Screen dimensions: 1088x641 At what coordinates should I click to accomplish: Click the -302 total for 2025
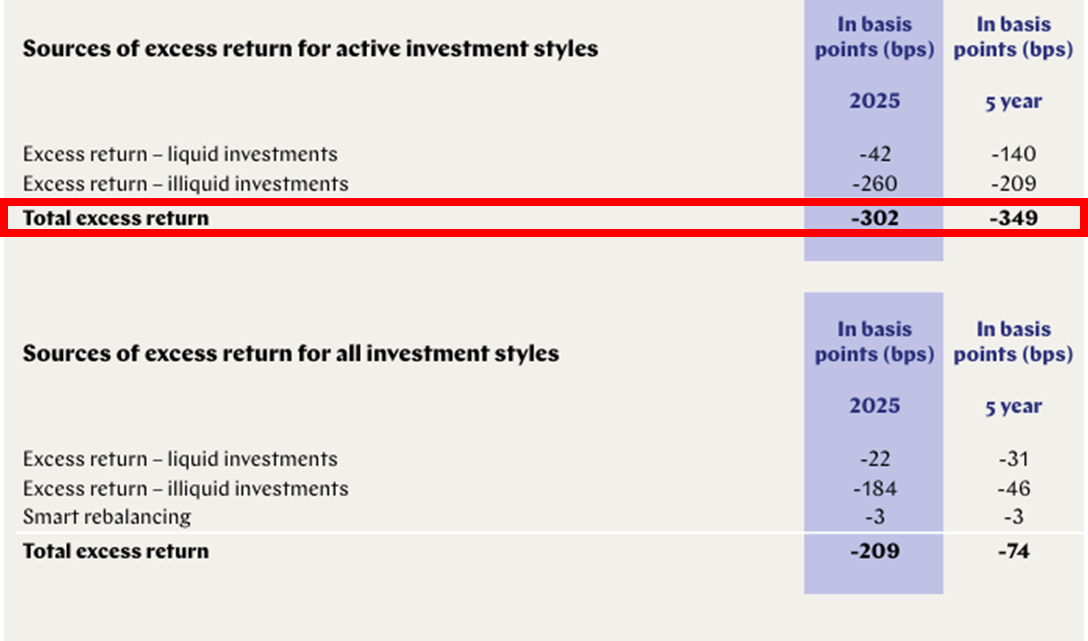(874, 218)
